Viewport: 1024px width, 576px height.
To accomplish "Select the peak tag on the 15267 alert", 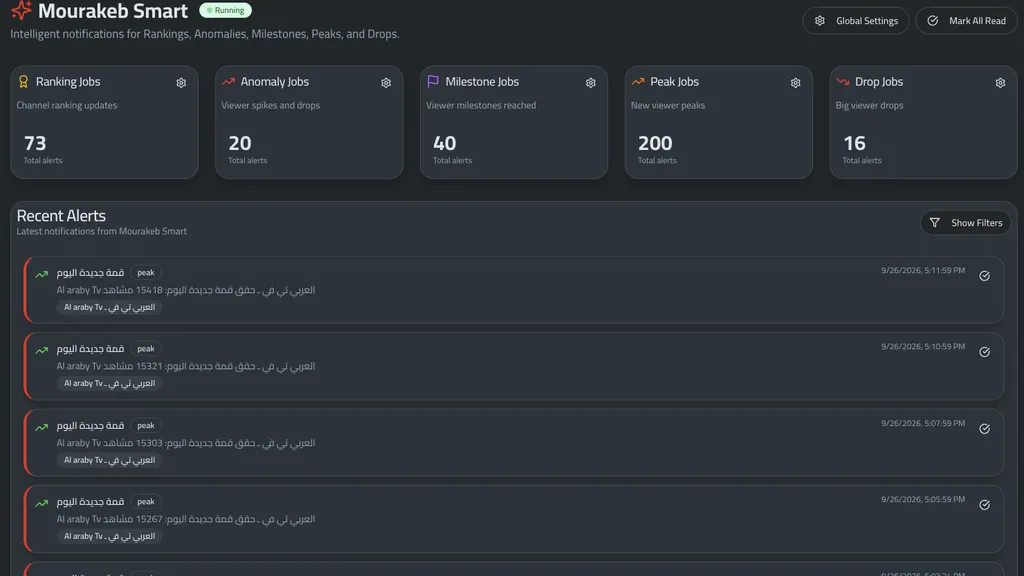I will pos(146,502).
